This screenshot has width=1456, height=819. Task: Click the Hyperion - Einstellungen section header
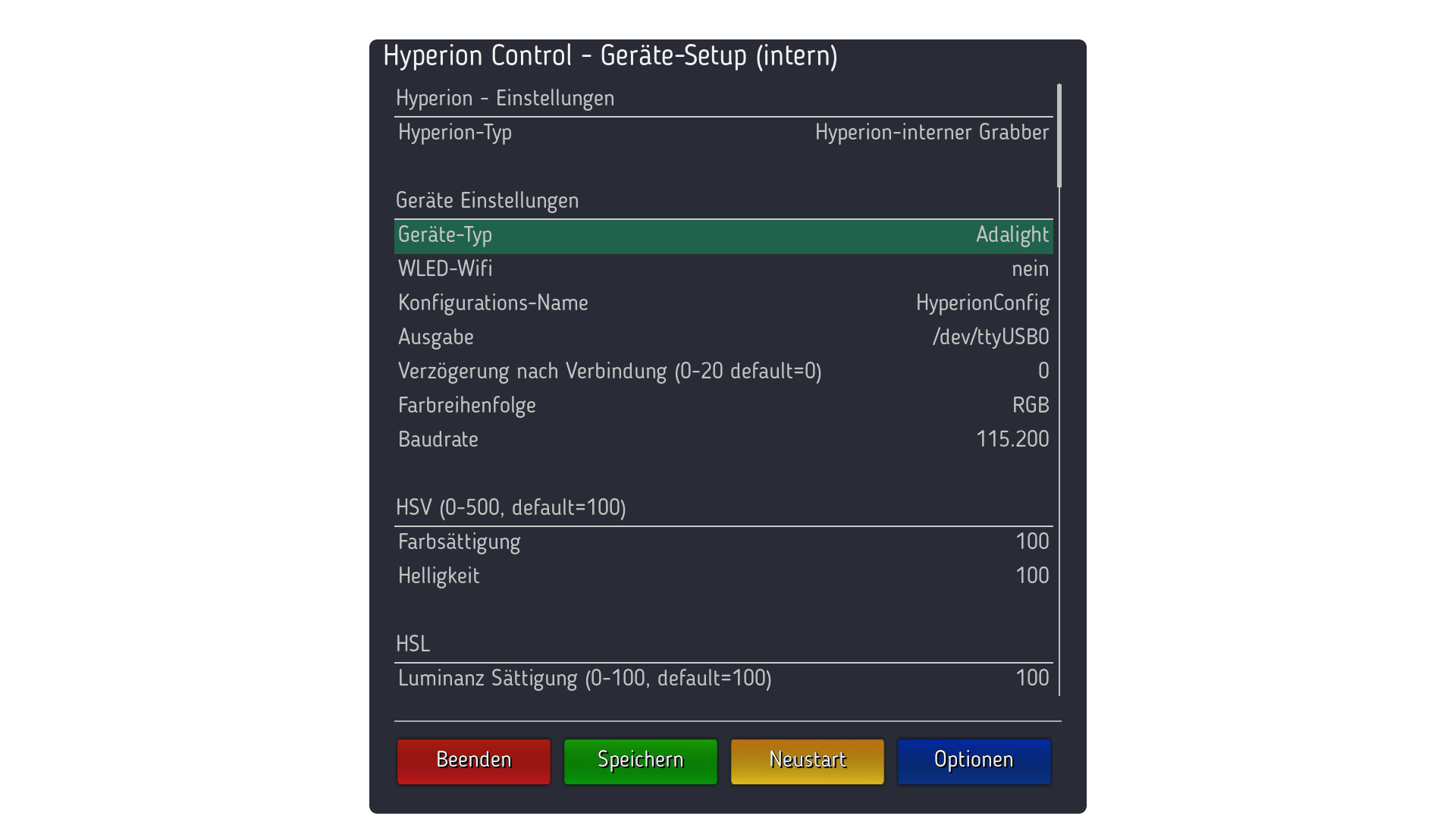505,99
